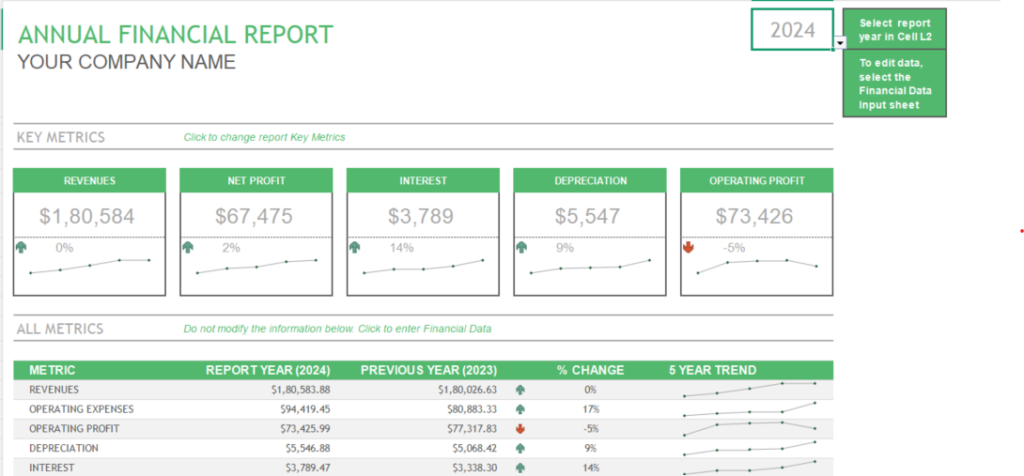The width and height of the screenshot is (1024, 476).
Task: Click the Interest card up-arrow icon
Action: pyautogui.click(x=355, y=247)
